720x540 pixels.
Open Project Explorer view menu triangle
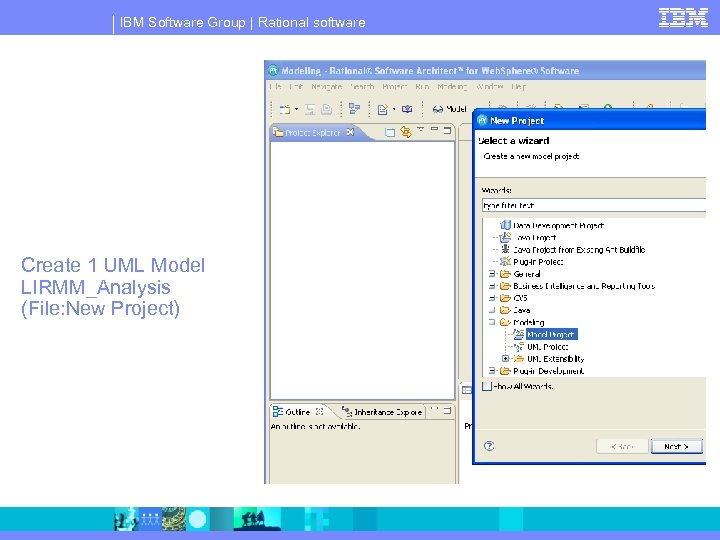(x=420, y=129)
